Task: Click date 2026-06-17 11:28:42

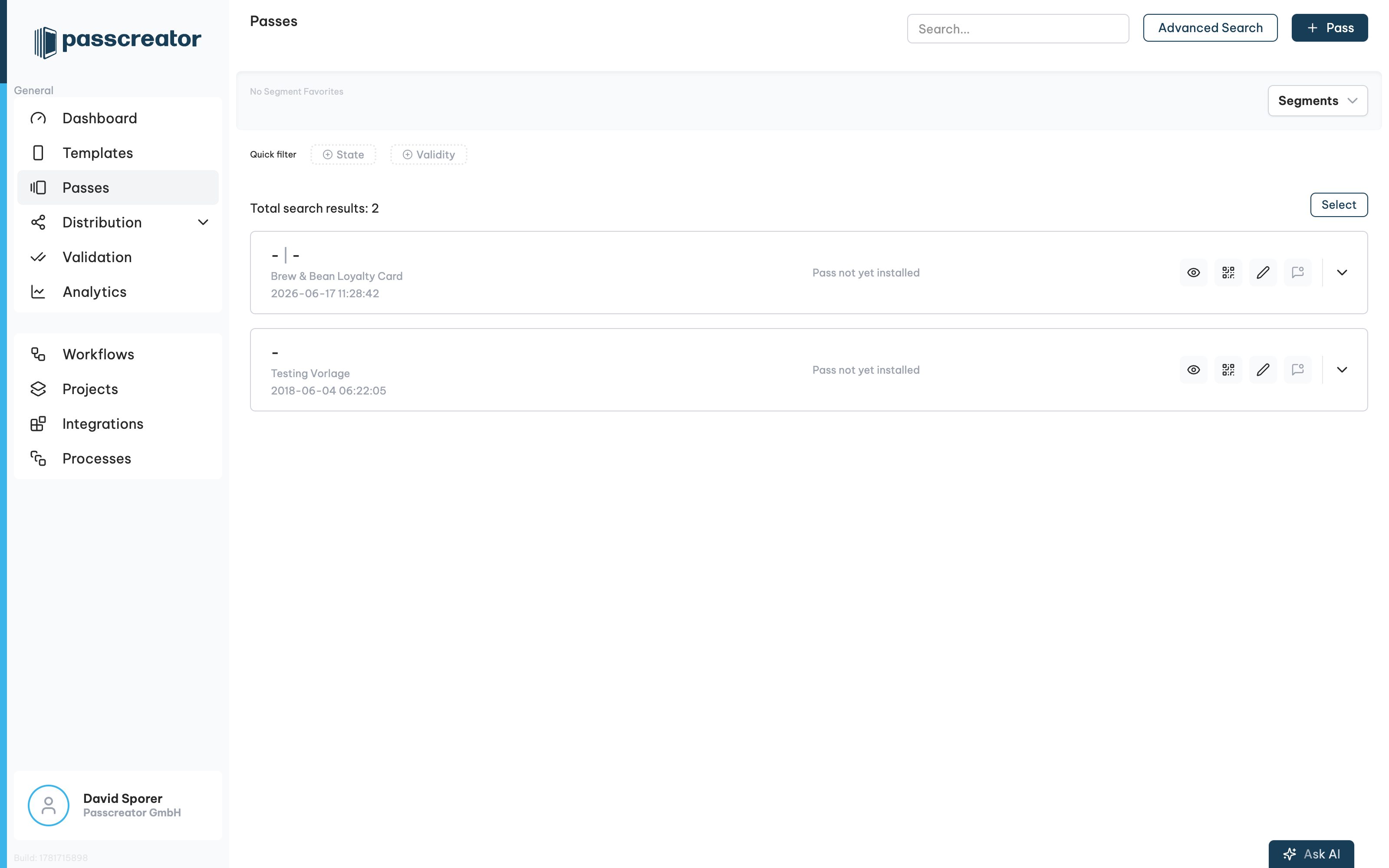Action: coord(325,293)
